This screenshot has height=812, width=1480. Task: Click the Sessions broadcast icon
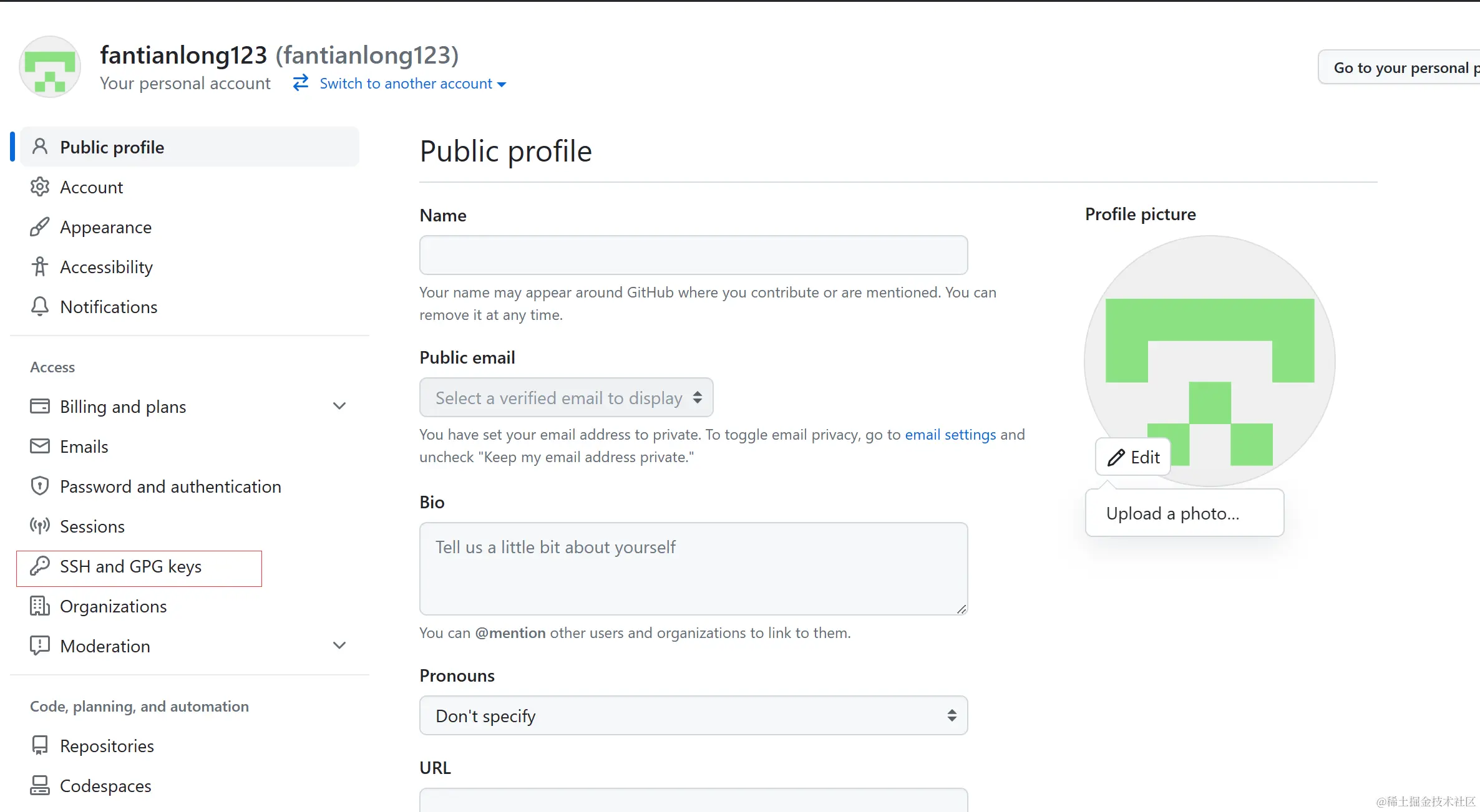(39, 526)
